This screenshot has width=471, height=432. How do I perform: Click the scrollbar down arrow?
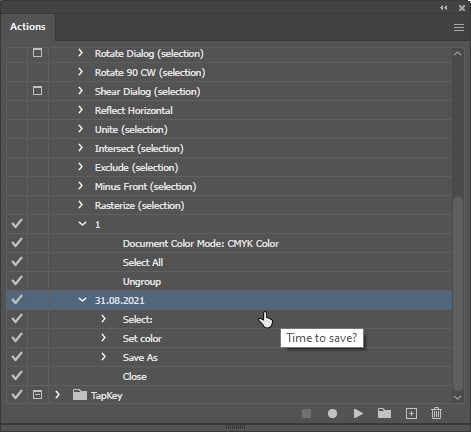457,397
